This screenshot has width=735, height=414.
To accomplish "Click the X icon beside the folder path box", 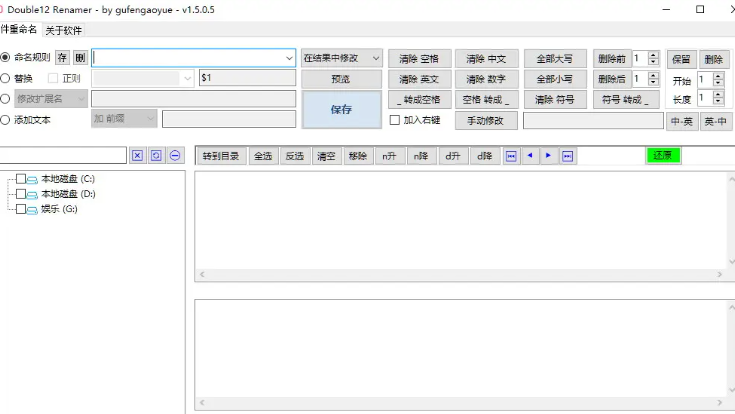I will click(x=138, y=156).
